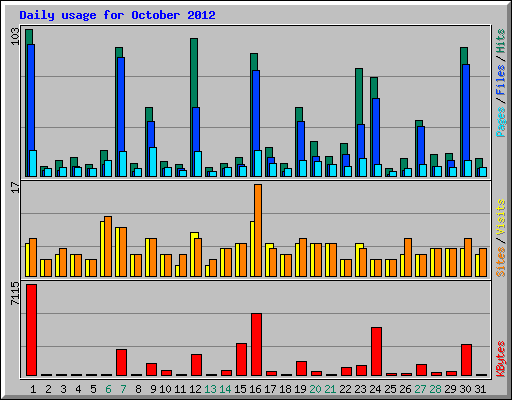Click the green 'Hits' legend label

pos(501,42)
